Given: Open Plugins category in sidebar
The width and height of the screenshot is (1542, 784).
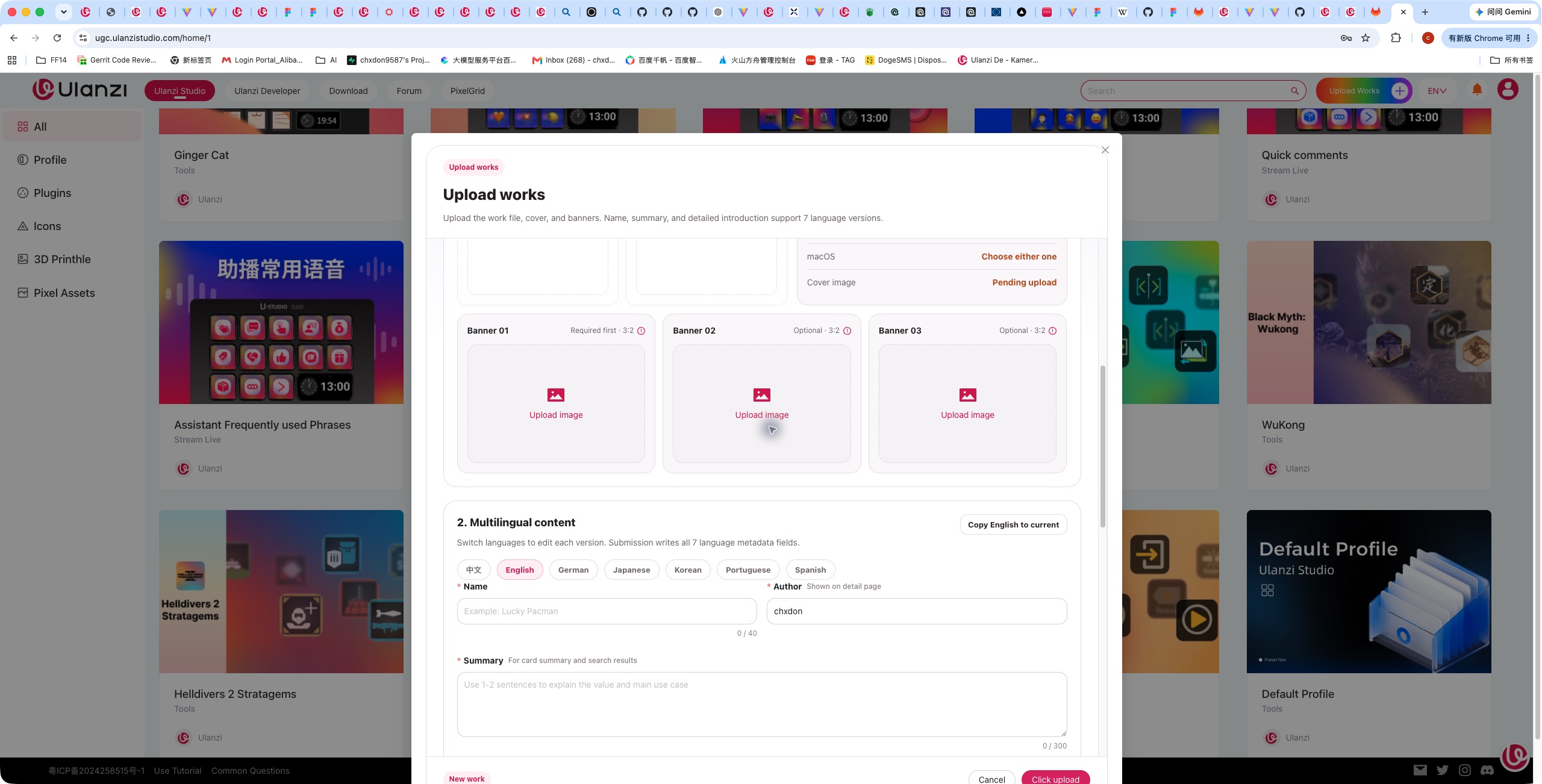Looking at the screenshot, I should click(72, 193).
